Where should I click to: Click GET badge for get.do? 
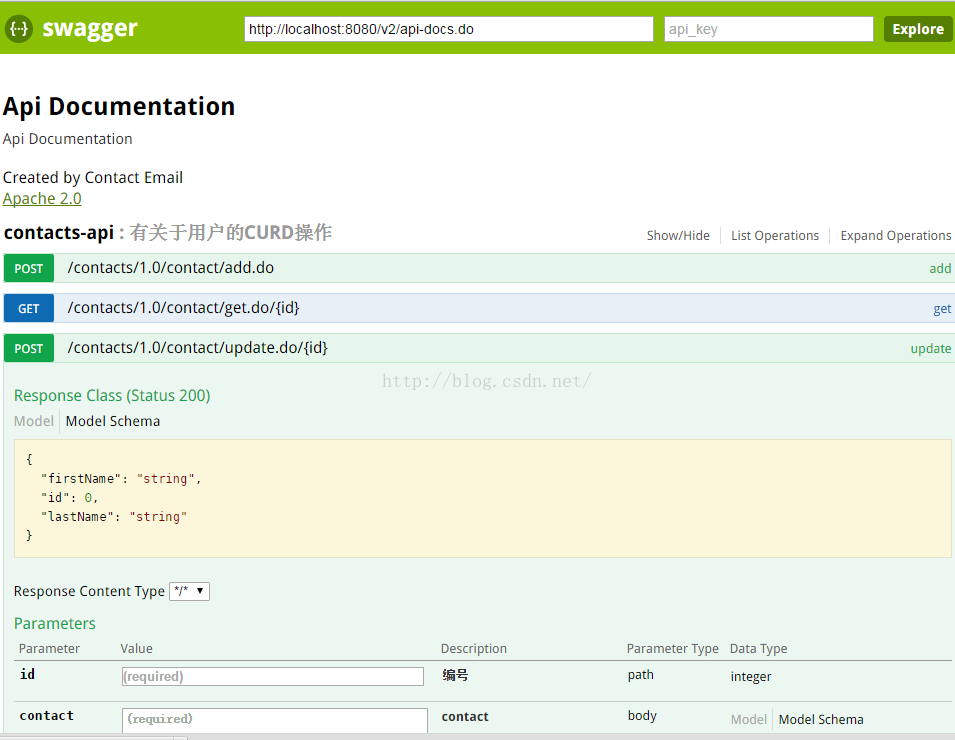pos(29,309)
